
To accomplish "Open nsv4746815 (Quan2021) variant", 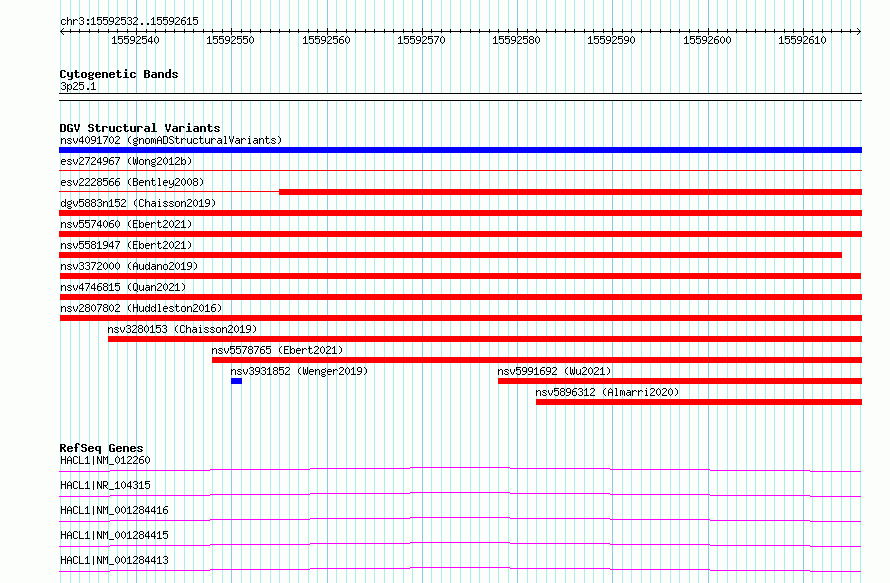I will coord(123,287).
